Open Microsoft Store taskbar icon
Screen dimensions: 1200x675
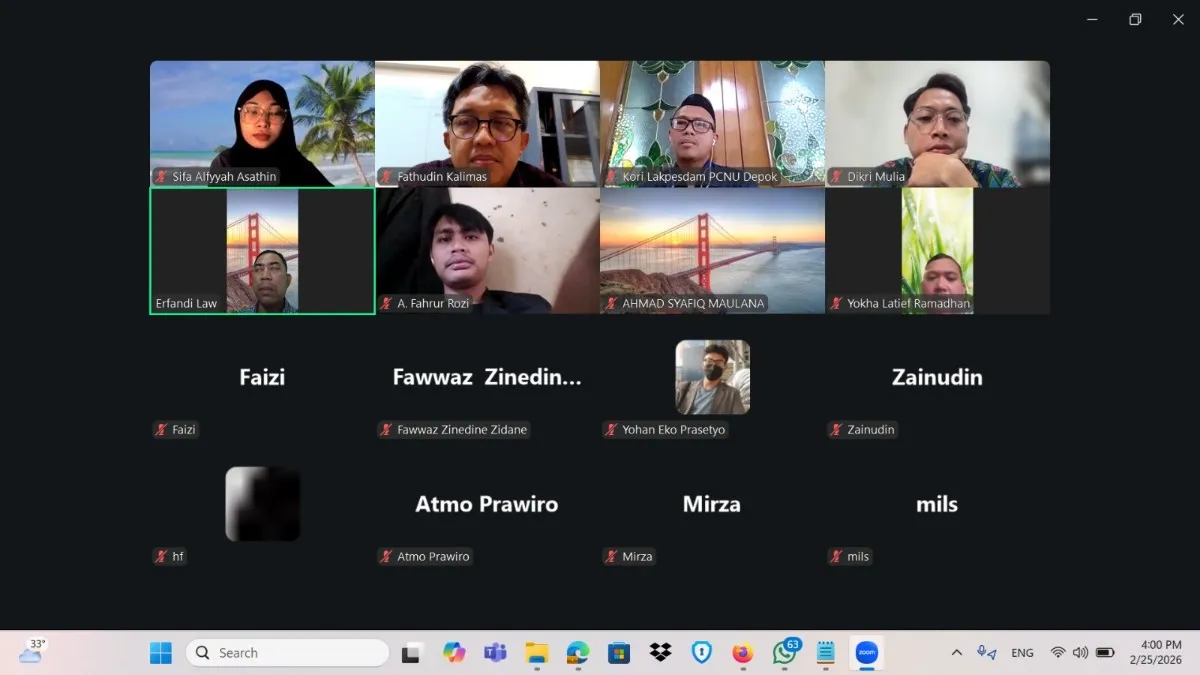[619, 653]
